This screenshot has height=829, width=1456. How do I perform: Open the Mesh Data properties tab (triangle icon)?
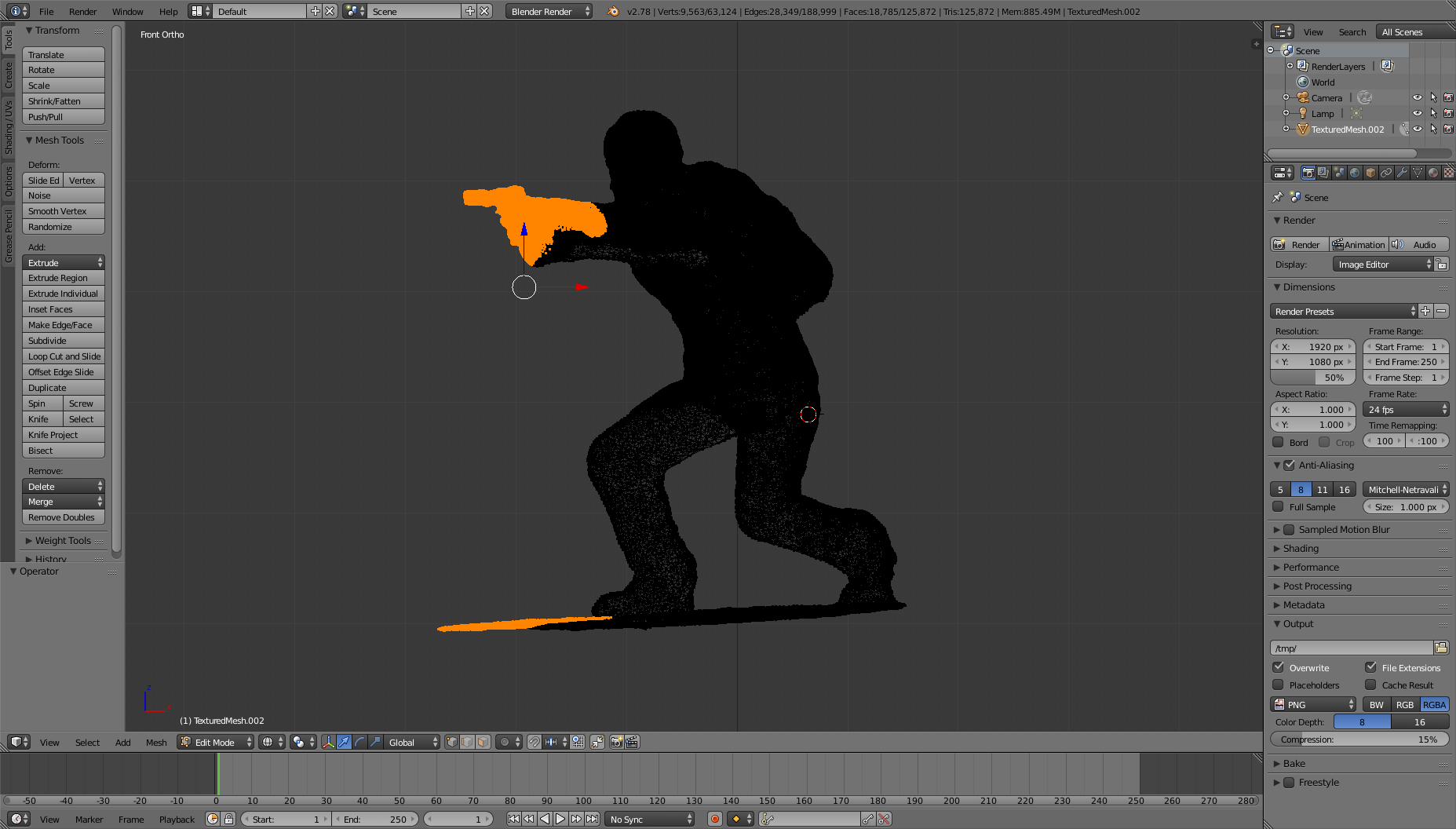tap(1418, 173)
